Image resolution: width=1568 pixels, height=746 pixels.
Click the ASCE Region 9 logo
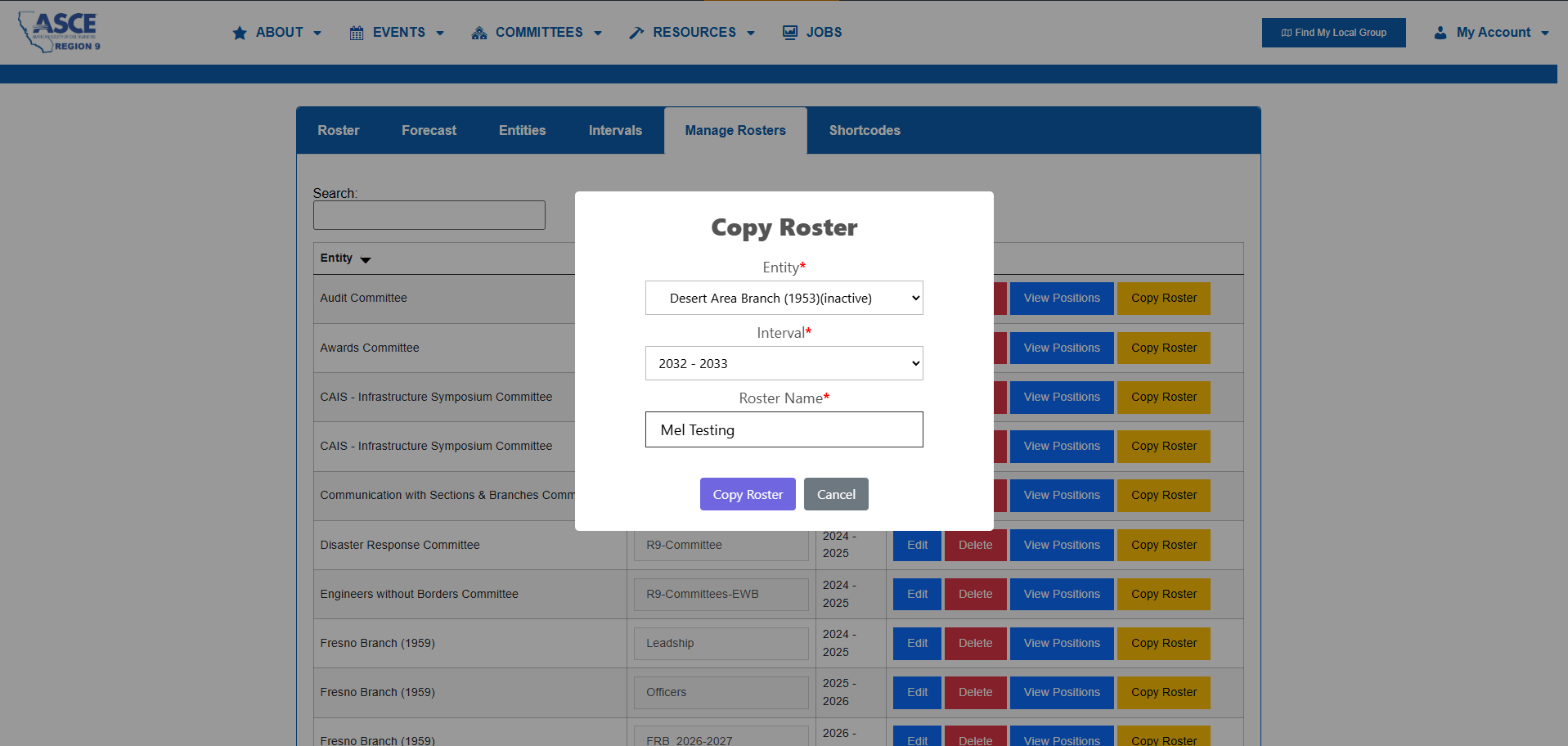[x=59, y=32]
